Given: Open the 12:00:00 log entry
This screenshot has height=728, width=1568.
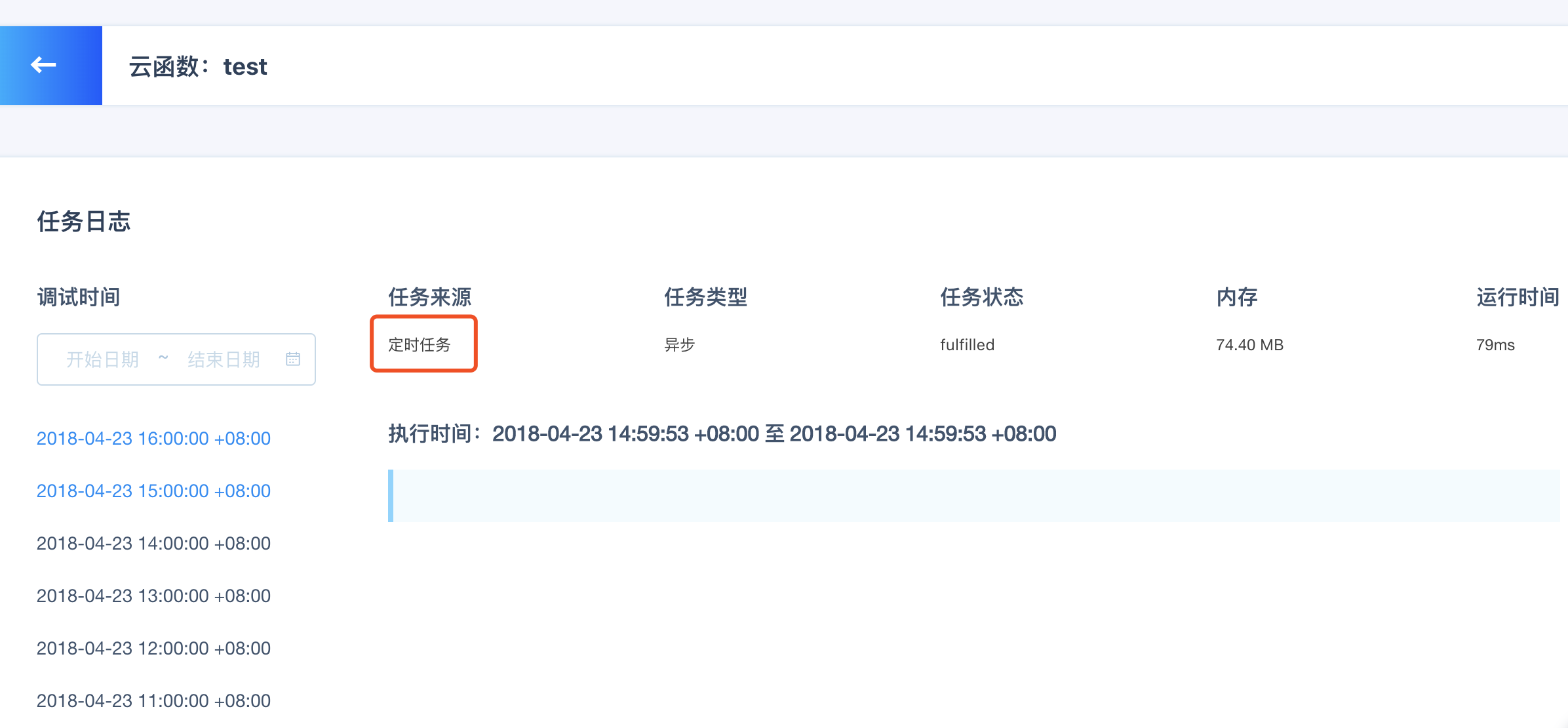Looking at the screenshot, I should [153, 648].
